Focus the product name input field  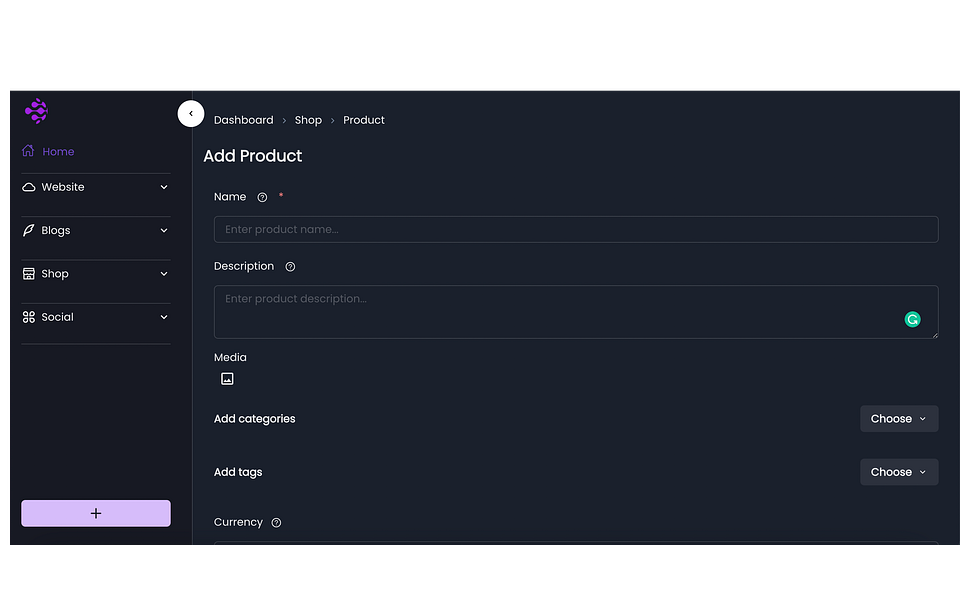(576, 230)
